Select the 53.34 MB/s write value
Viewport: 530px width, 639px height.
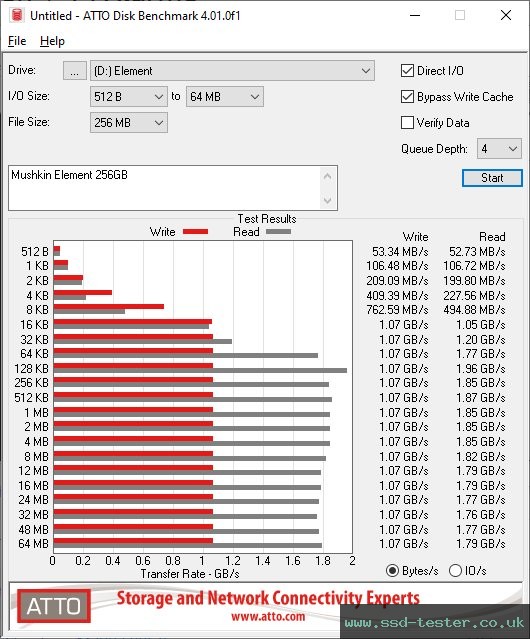pyautogui.click(x=400, y=252)
